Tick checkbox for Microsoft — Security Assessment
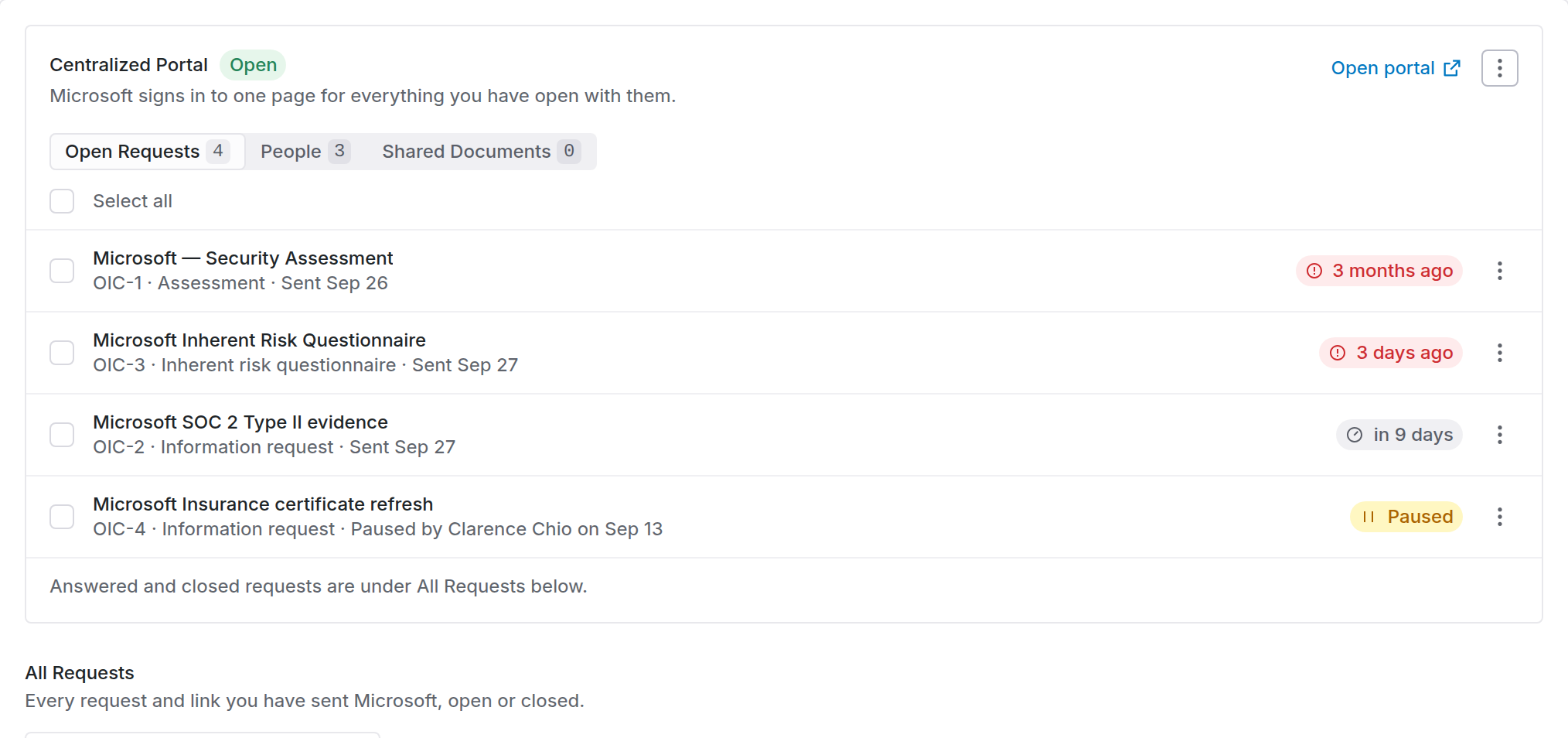The width and height of the screenshot is (1568, 738). click(62, 271)
